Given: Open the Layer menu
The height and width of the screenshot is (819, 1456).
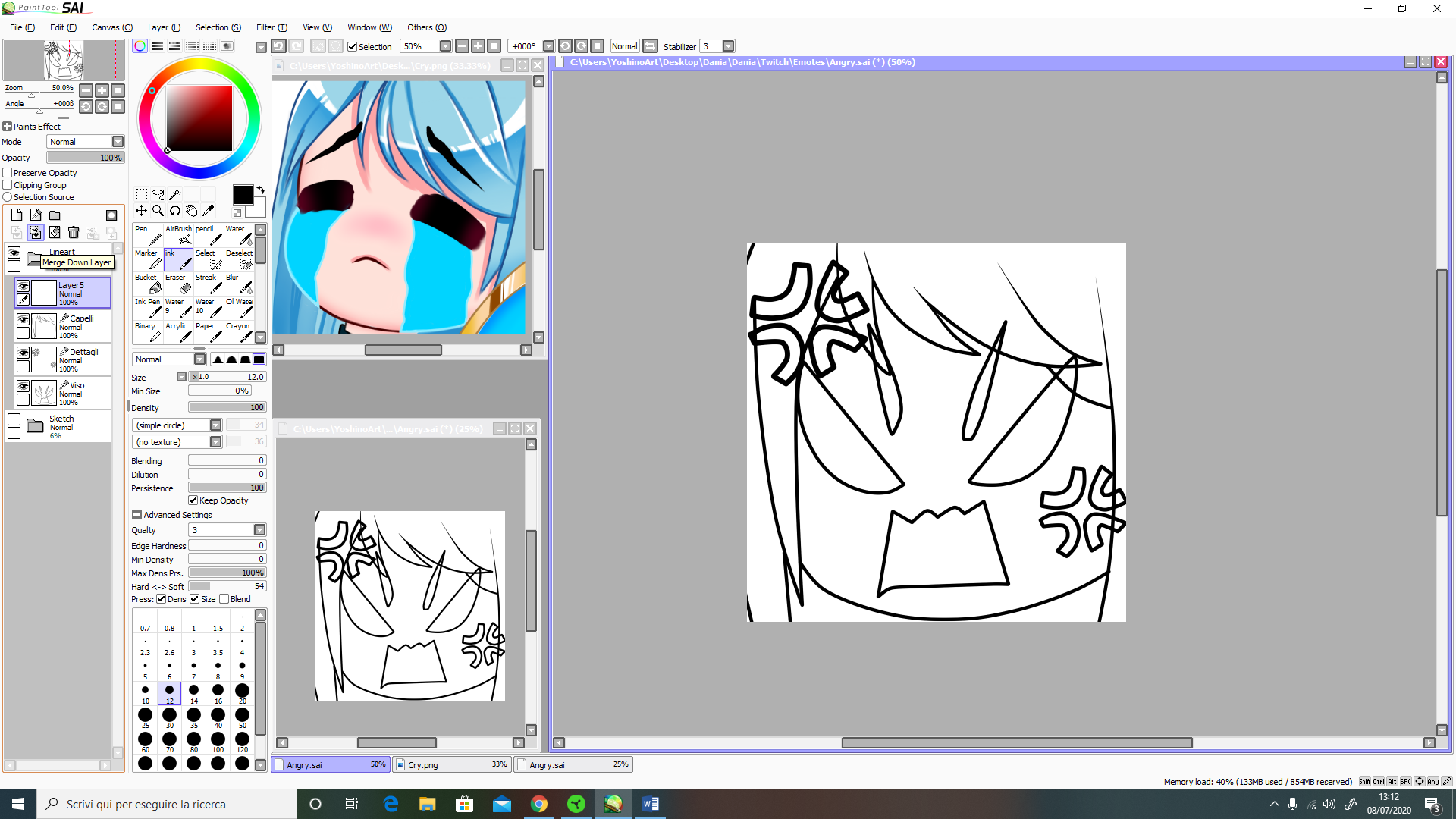Looking at the screenshot, I should click(x=164, y=27).
